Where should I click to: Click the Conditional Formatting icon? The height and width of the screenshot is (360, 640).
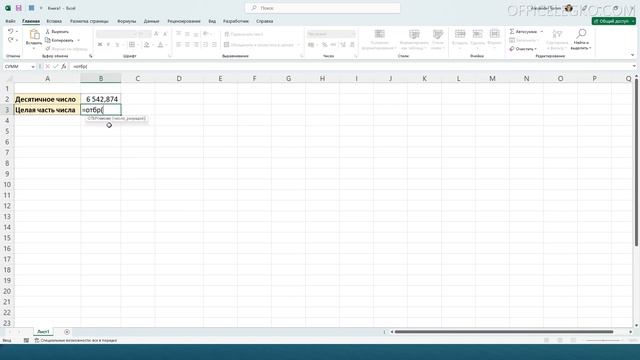tap(380, 34)
